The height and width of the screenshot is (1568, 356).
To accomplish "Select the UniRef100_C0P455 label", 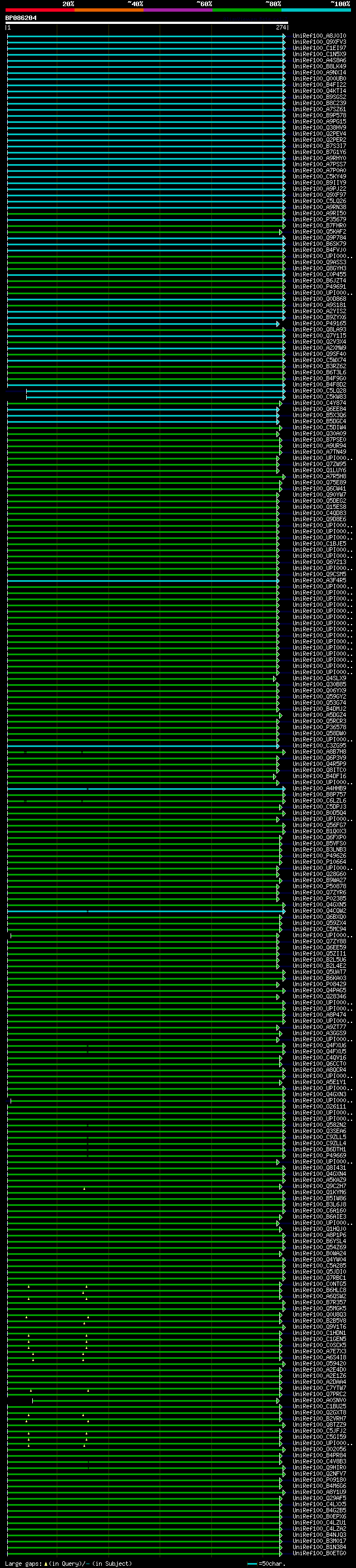I will 319,275.
